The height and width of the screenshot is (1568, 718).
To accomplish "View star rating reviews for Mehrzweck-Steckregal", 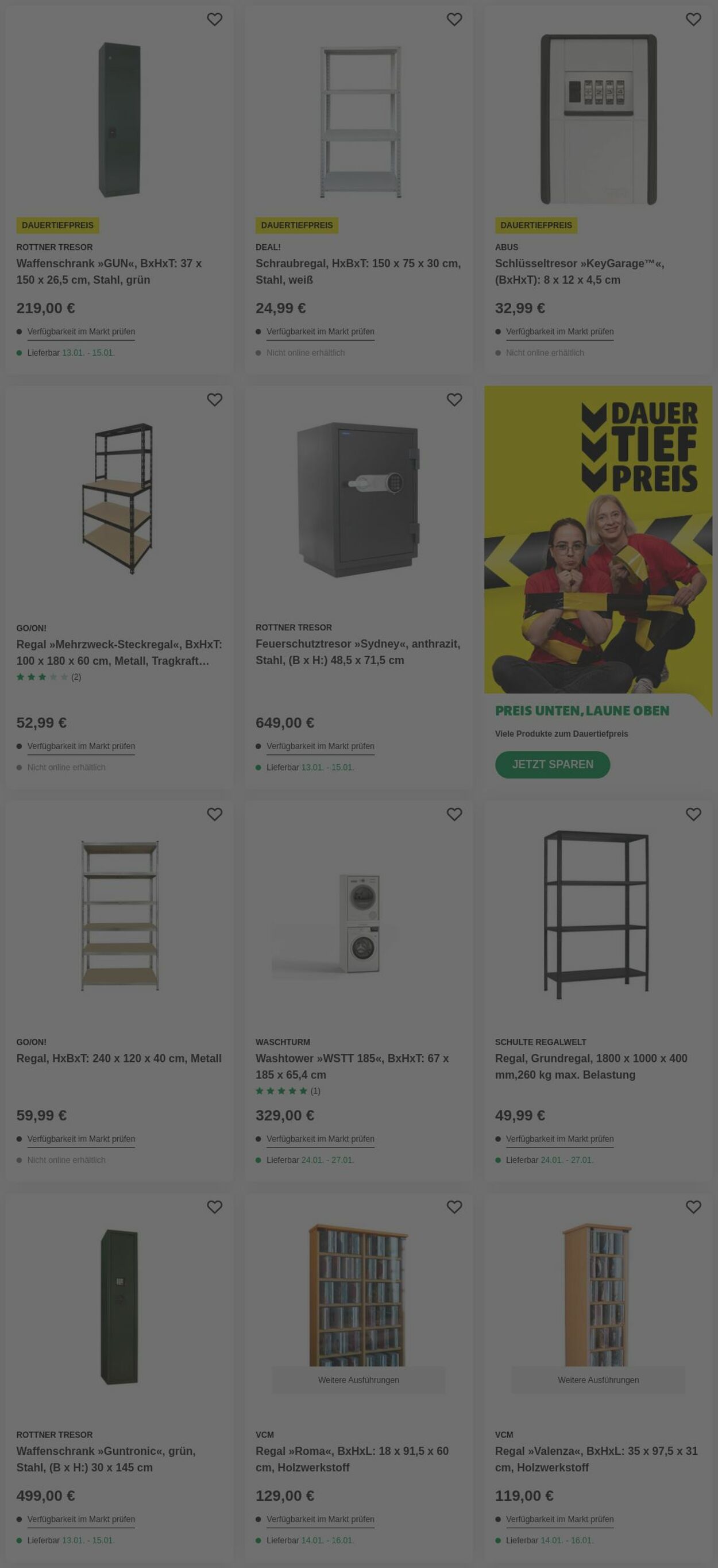I will pos(48,677).
